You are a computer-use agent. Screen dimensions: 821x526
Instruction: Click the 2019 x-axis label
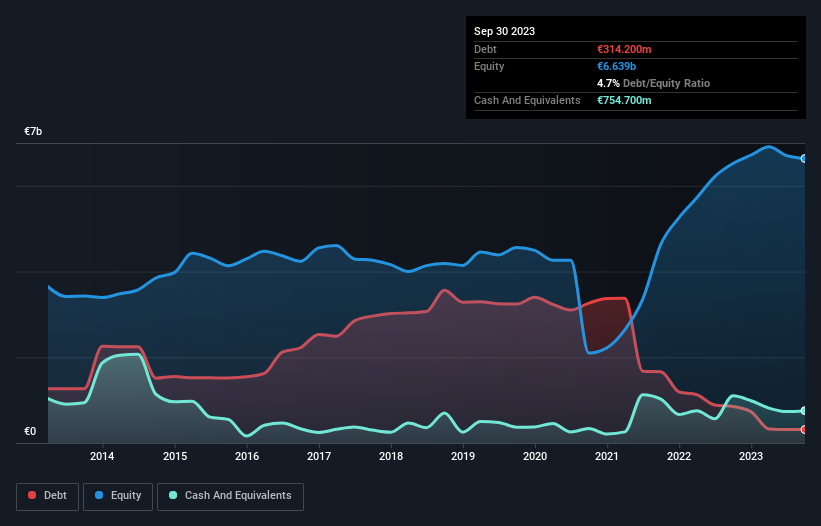463,456
